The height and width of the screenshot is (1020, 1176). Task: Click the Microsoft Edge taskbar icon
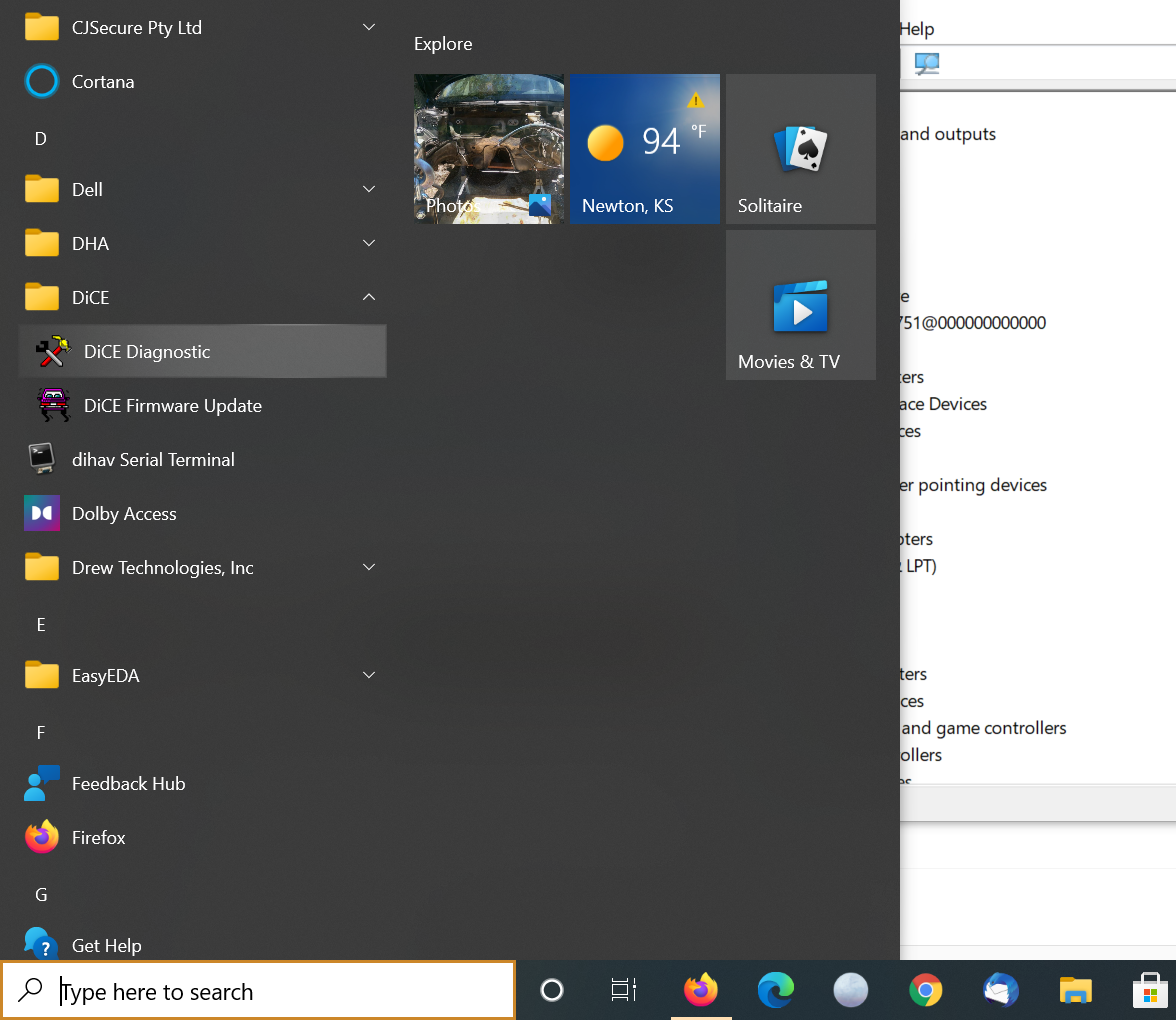(775, 991)
